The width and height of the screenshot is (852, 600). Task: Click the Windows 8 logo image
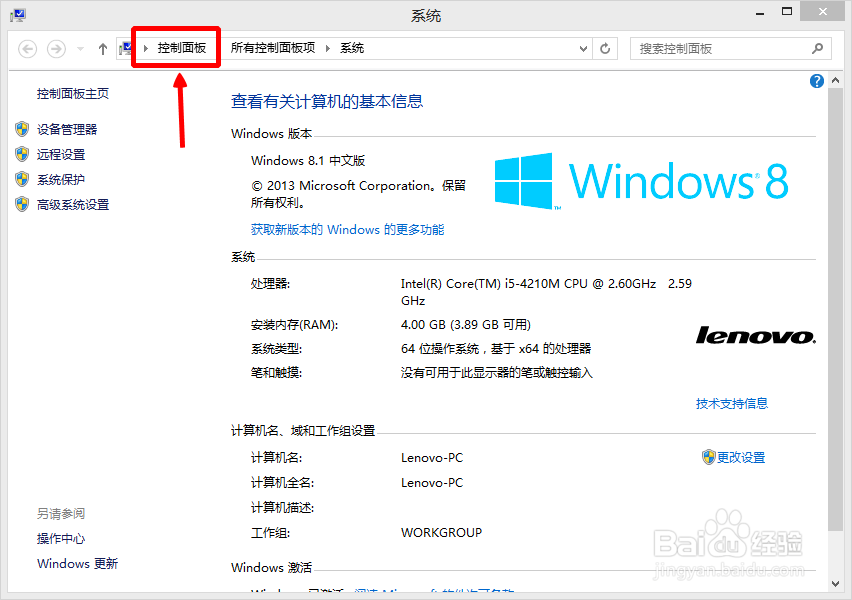pos(641,181)
